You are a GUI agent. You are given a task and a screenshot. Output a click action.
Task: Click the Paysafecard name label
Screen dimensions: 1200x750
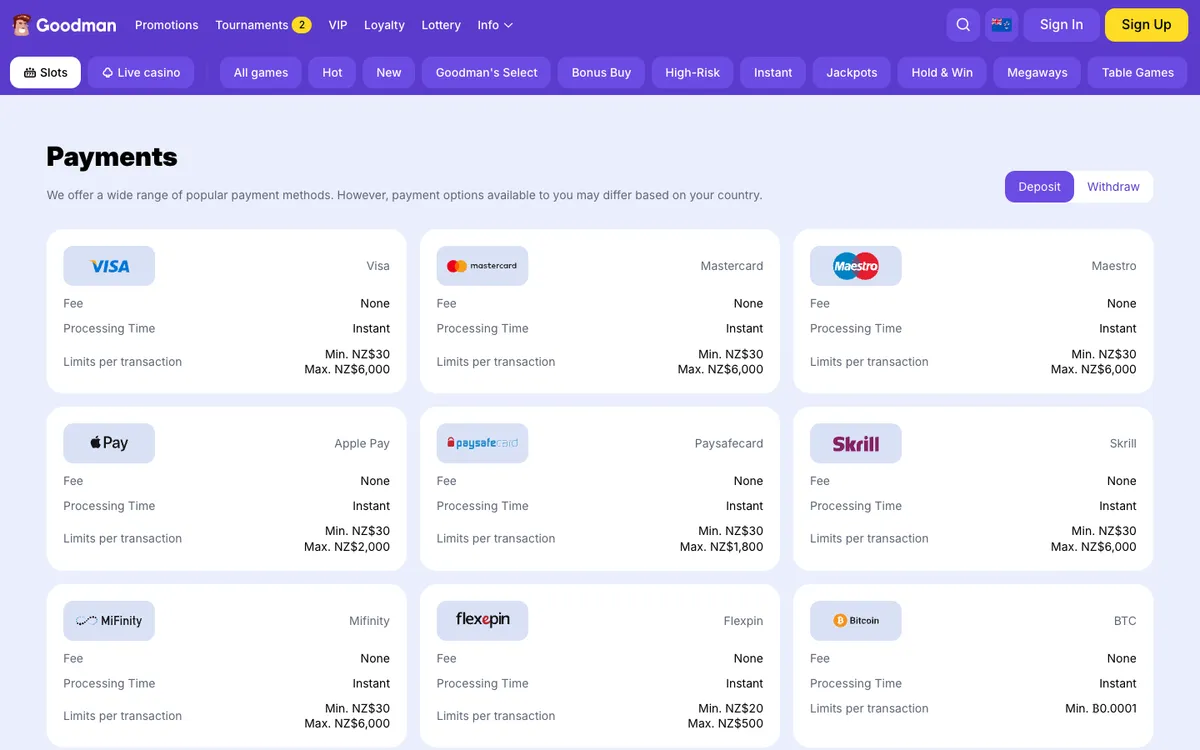click(729, 443)
